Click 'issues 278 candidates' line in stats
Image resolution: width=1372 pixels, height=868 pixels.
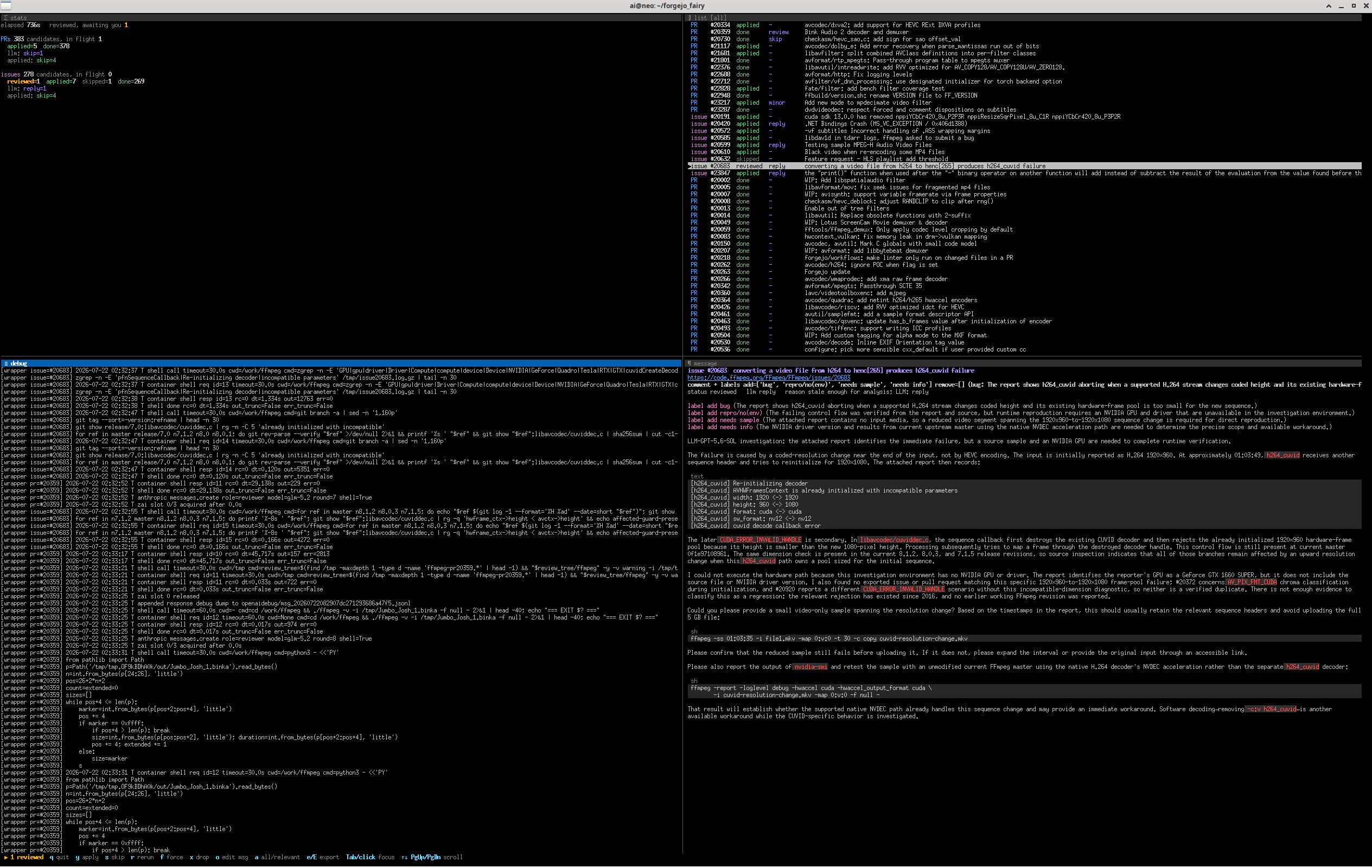[x=56, y=75]
